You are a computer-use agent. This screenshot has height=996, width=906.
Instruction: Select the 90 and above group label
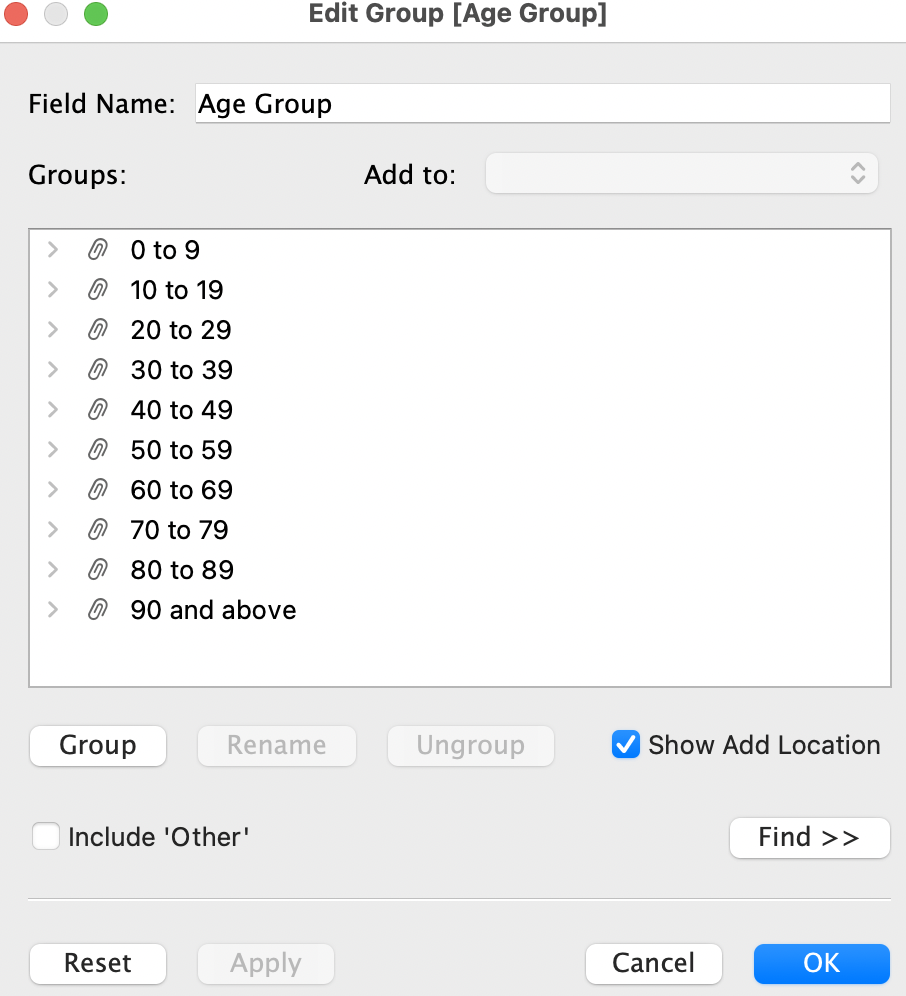[213, 610]
